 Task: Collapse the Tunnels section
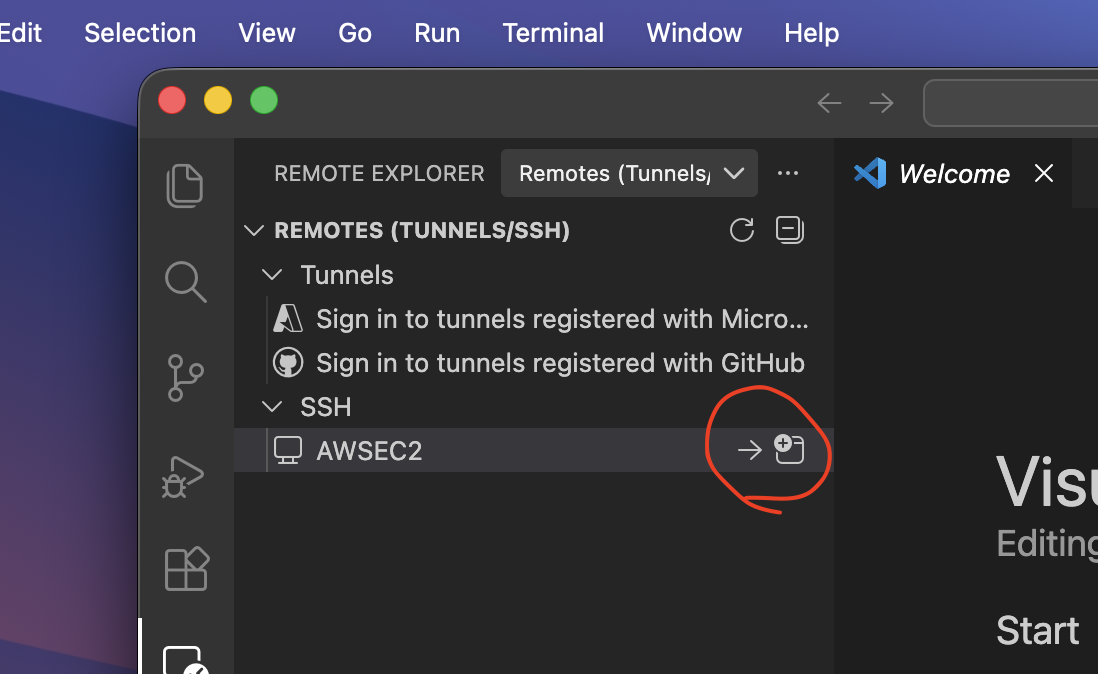pos(272,274)
